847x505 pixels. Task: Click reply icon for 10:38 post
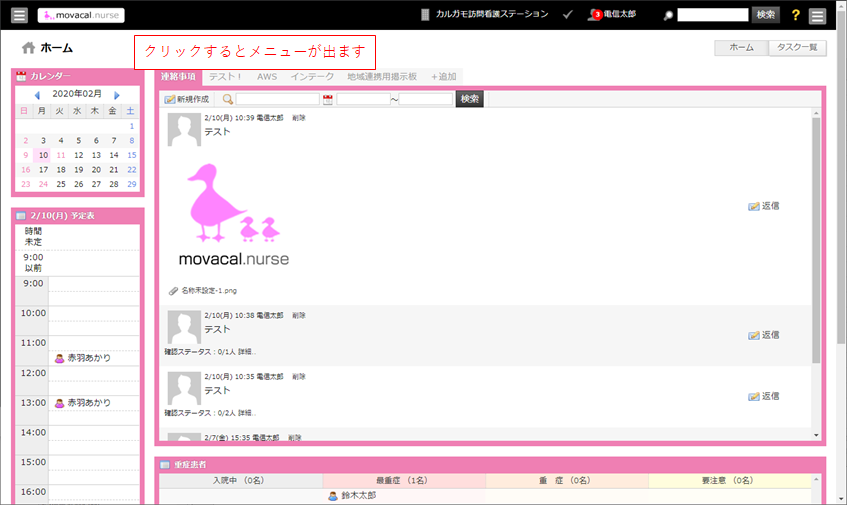click(754, 335)
